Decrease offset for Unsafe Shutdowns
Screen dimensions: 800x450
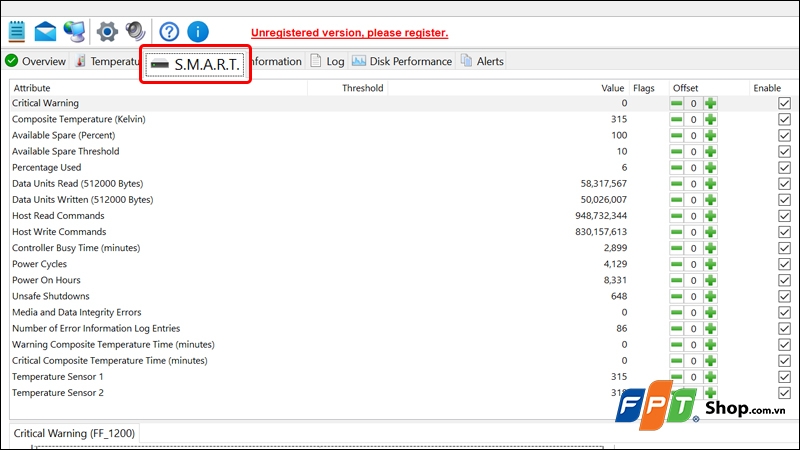click(677, 296)
